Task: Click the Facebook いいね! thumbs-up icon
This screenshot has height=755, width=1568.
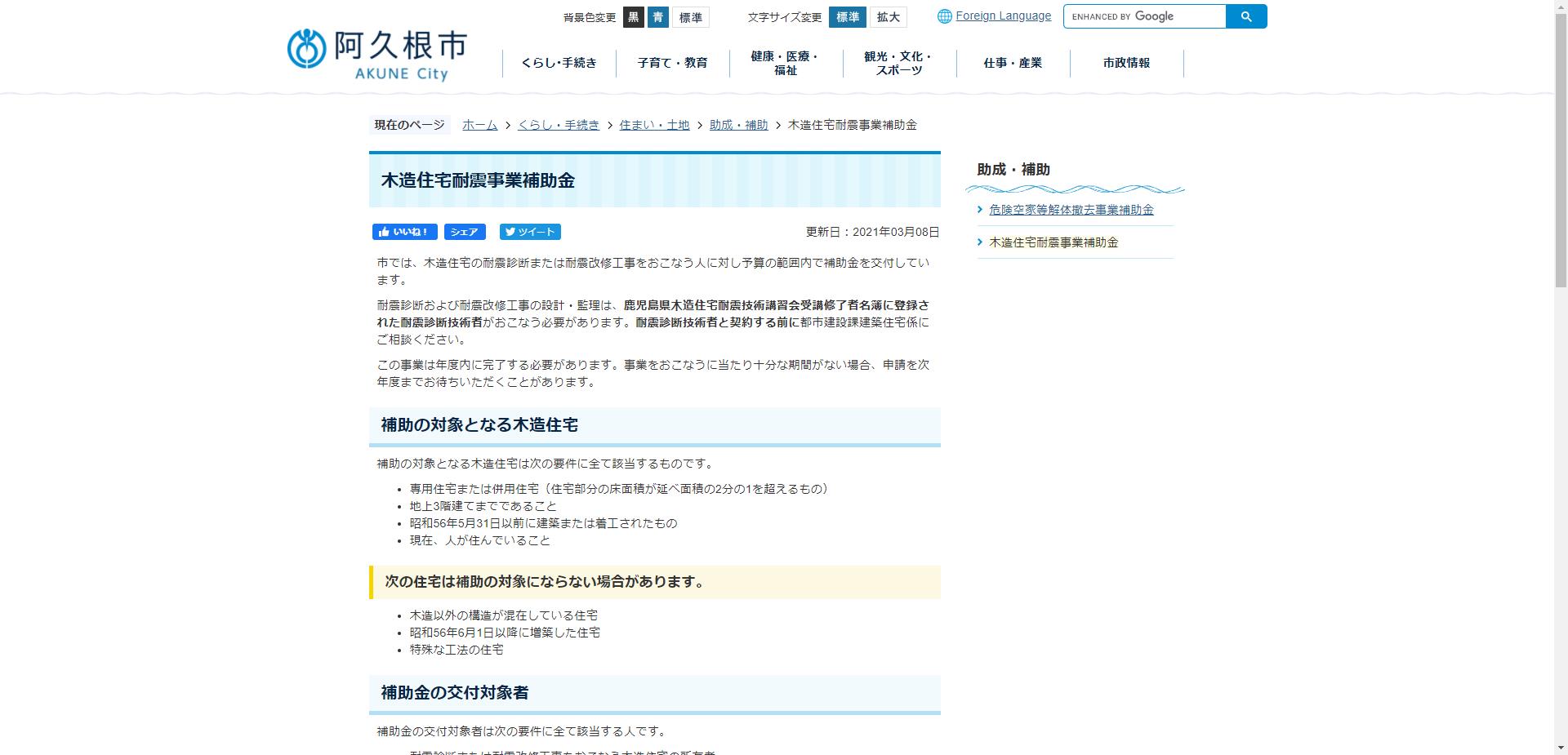Action: 384,232
